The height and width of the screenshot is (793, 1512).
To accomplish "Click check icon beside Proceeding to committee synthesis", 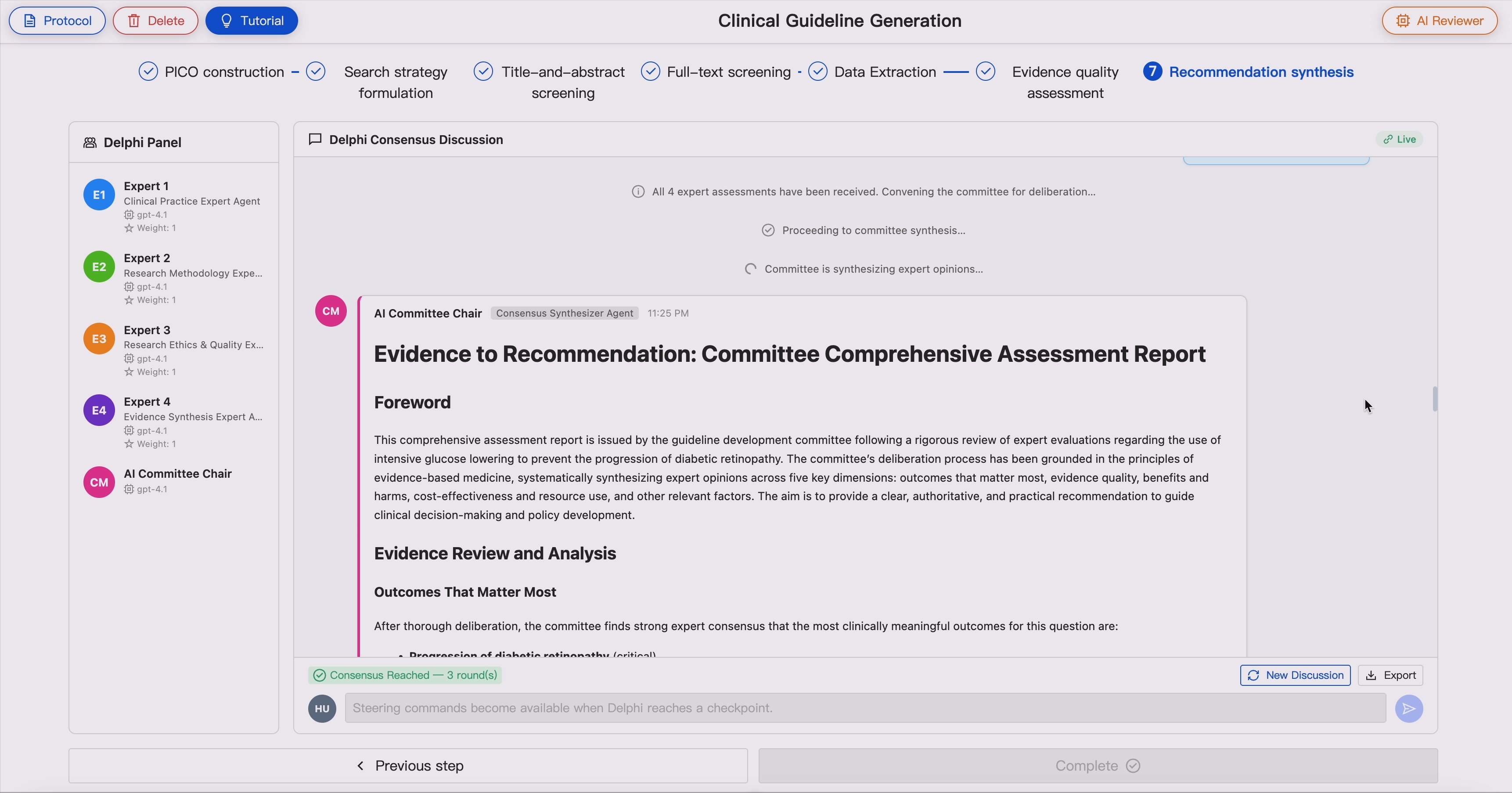I will [x=768, y=230].
